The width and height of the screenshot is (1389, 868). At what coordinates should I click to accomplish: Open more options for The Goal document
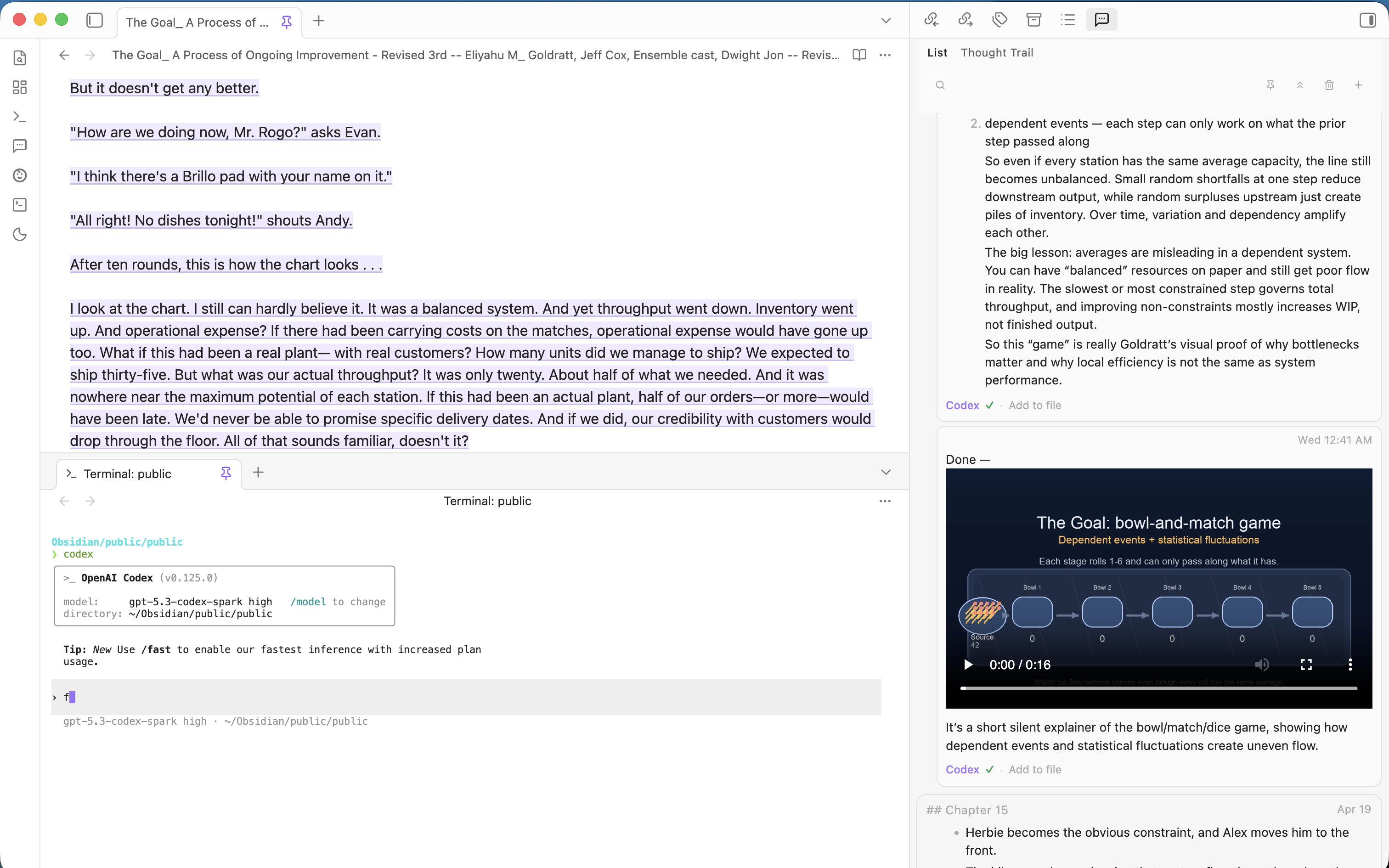coord(885,55)
